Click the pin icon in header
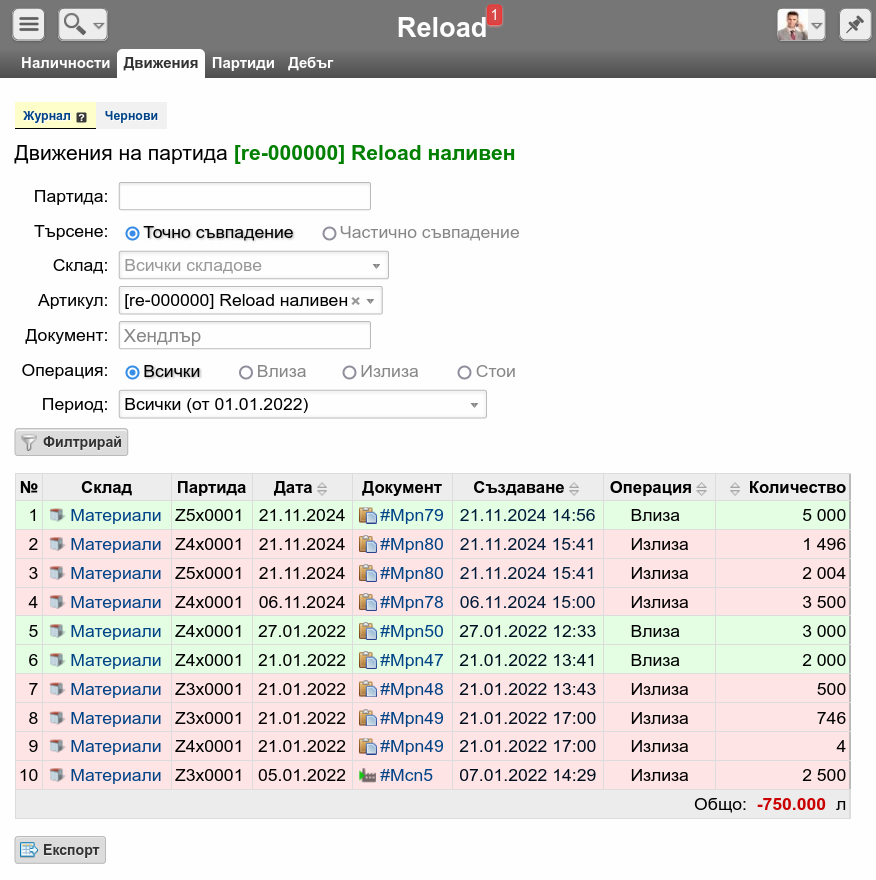Image resolution: width=876 pixels, height=880 pixels. (854, 25)
